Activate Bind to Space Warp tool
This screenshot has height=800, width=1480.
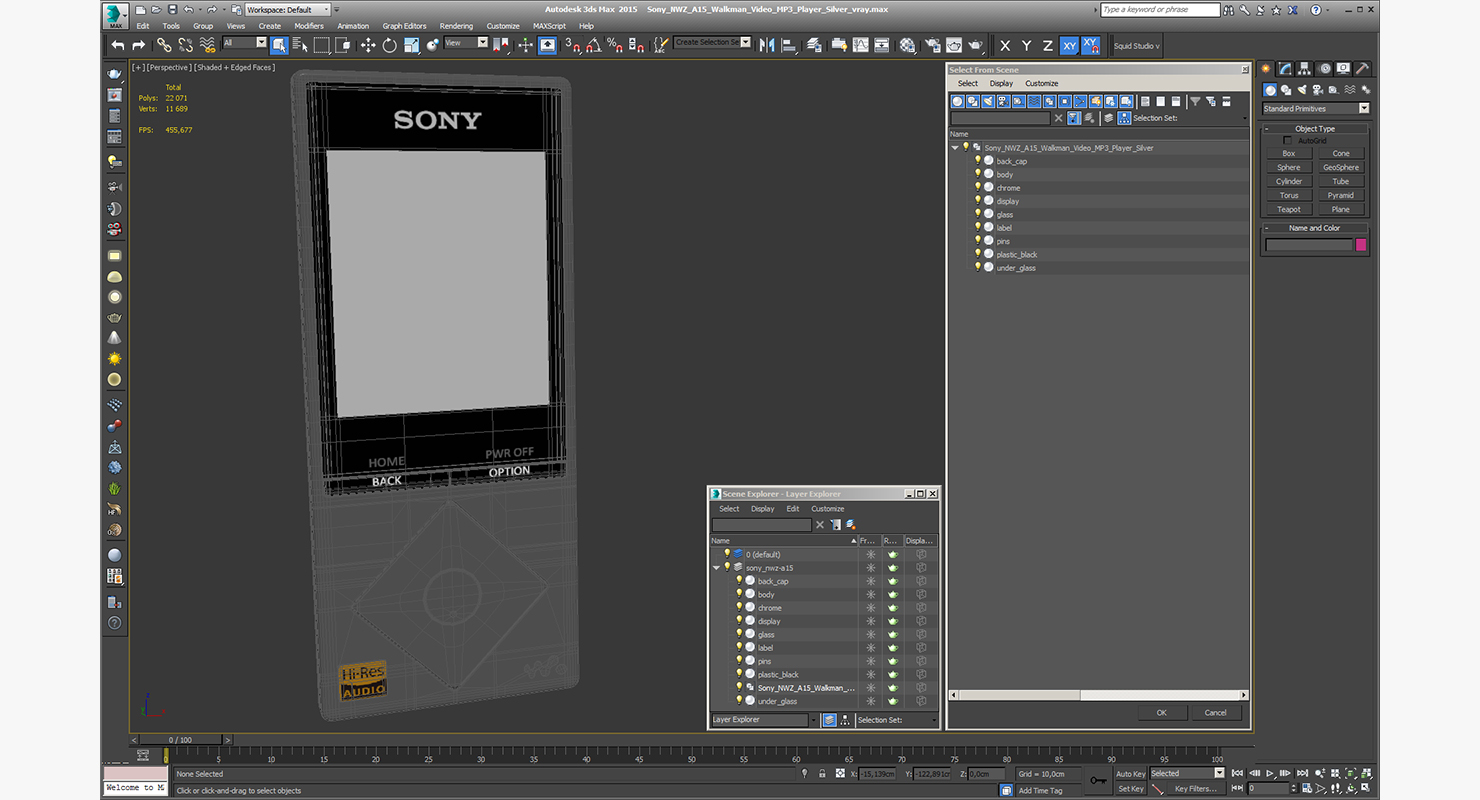pos(208,45)
